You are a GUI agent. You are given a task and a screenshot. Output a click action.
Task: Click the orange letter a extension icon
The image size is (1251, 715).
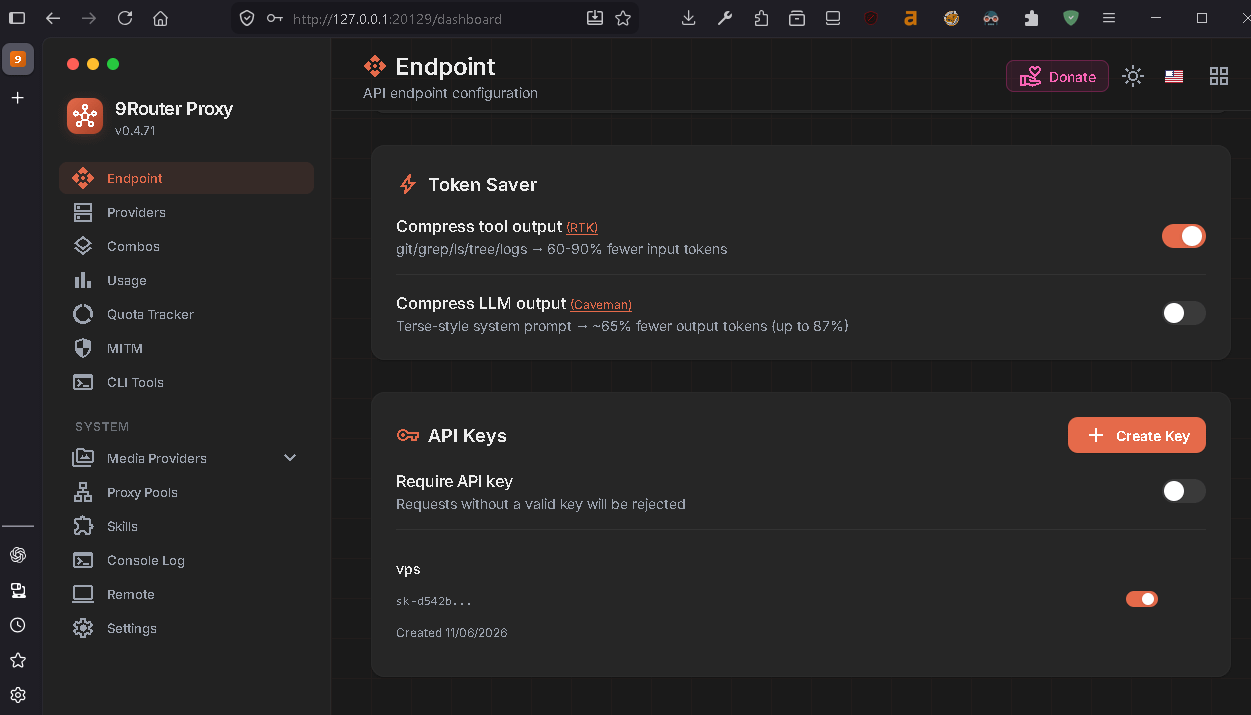910,18
